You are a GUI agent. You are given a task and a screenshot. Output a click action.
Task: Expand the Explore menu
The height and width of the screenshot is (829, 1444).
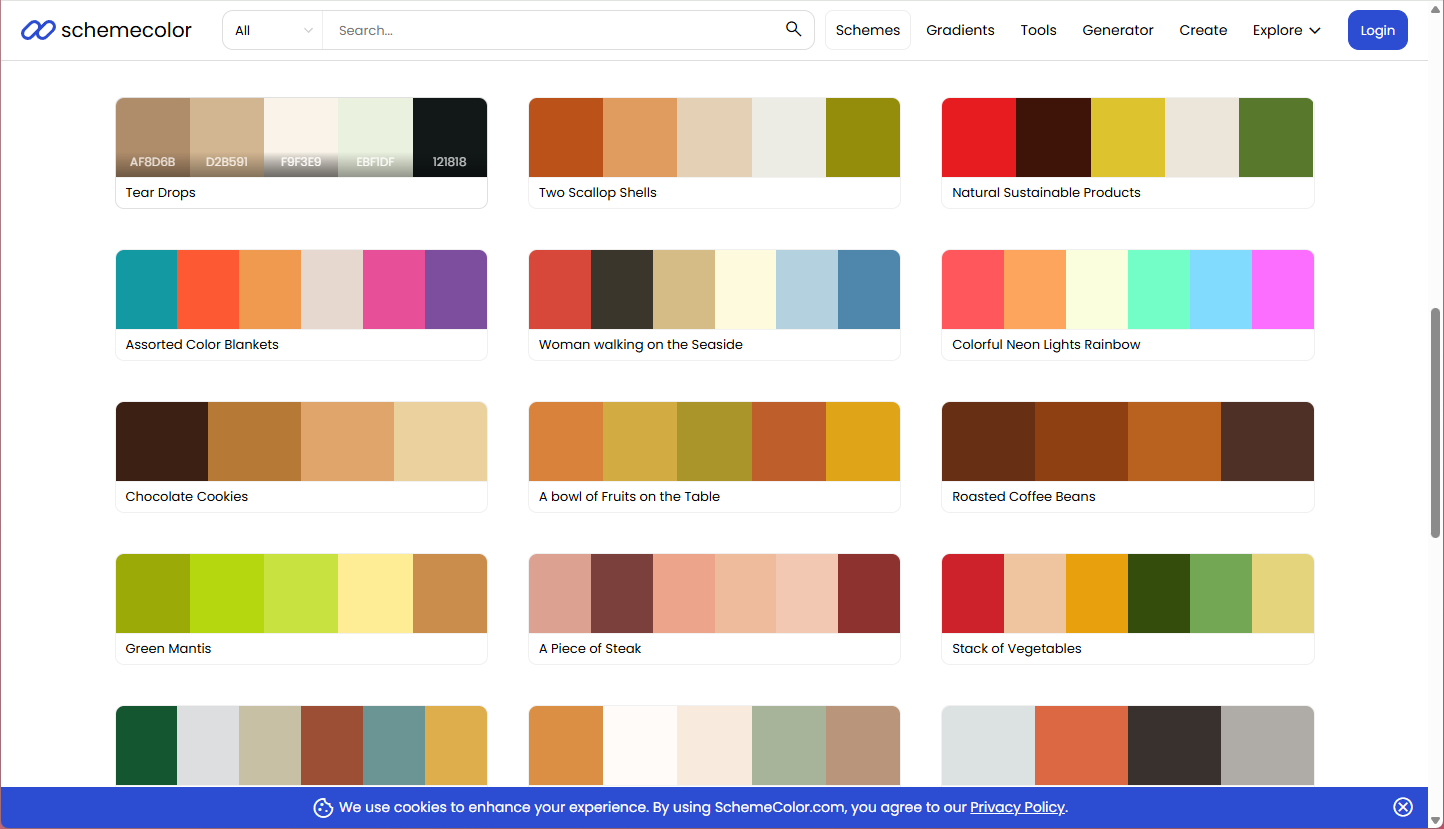pos(1286,30)
